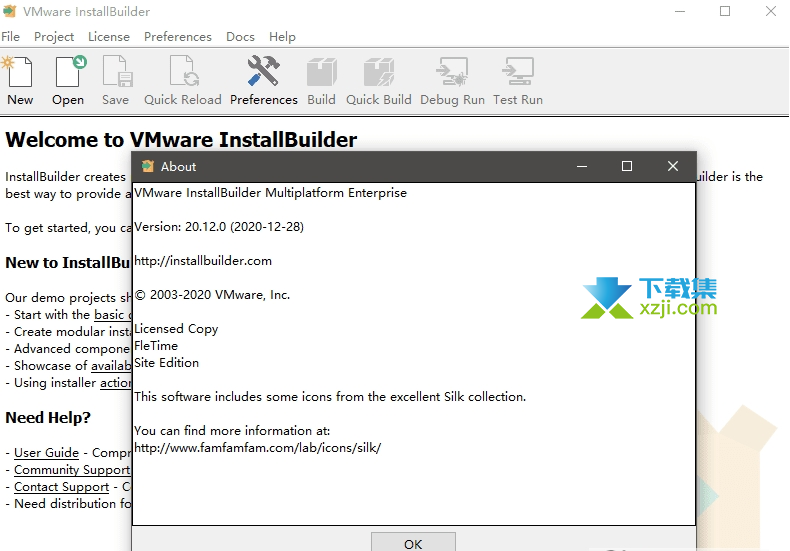Open the Preferences menu in menu bar

coord(178,37)
